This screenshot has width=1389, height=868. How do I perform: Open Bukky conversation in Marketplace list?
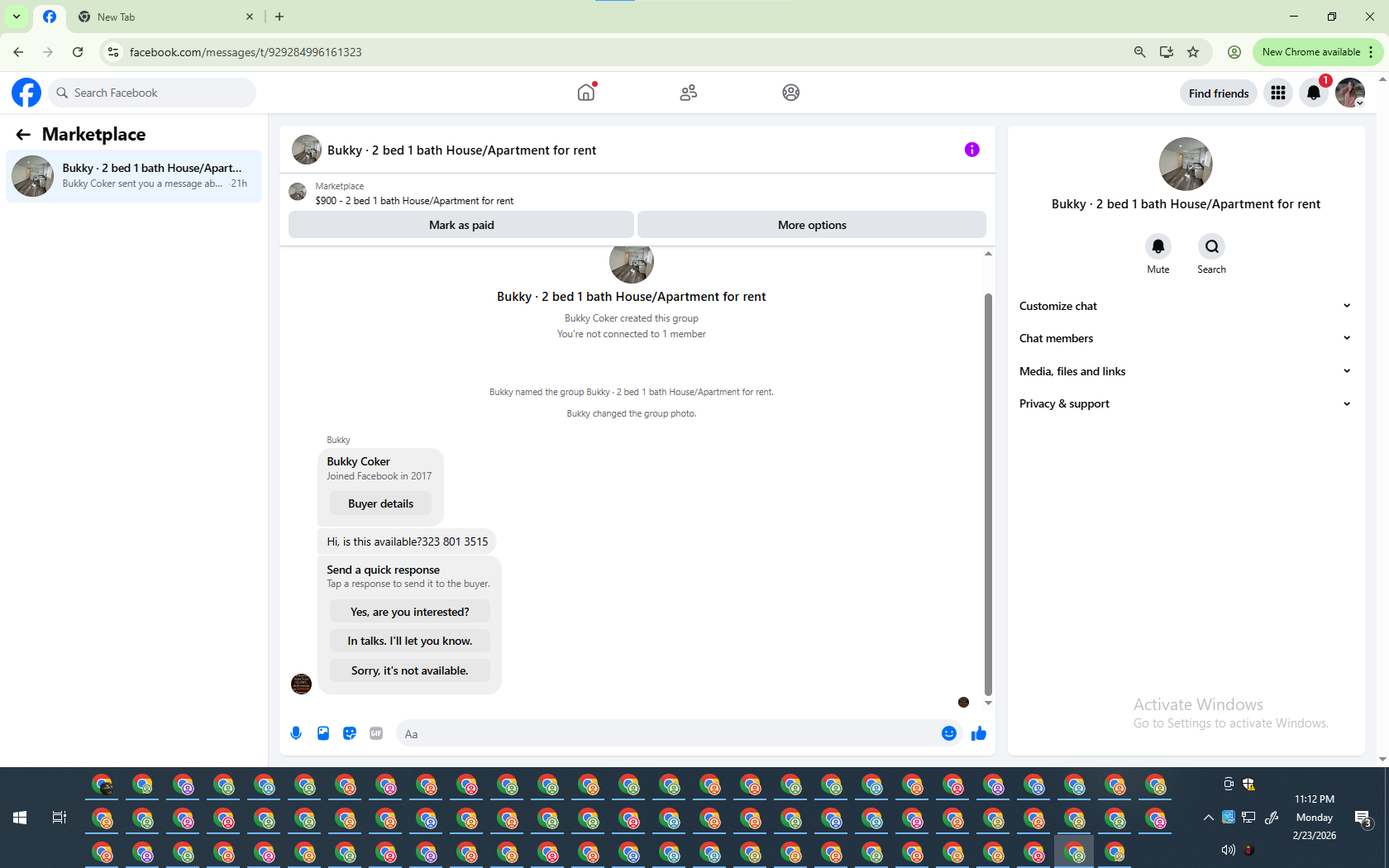point(134,176)
